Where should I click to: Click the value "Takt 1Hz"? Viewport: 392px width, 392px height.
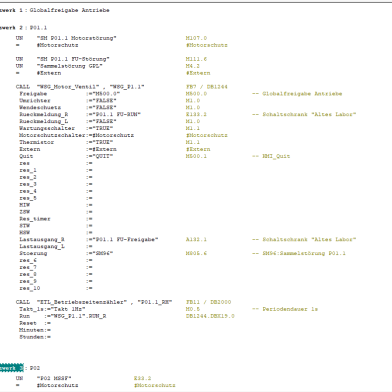tap(68, 309)
